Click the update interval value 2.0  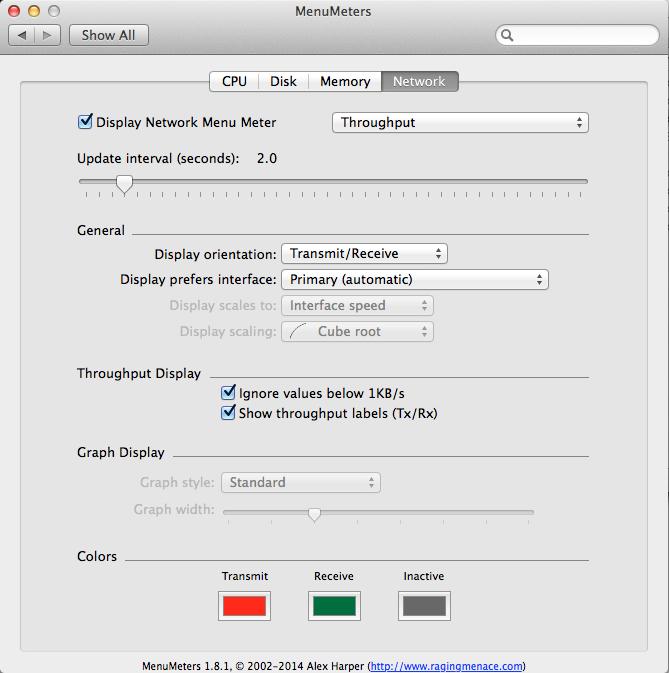click(x=267, y=158)
